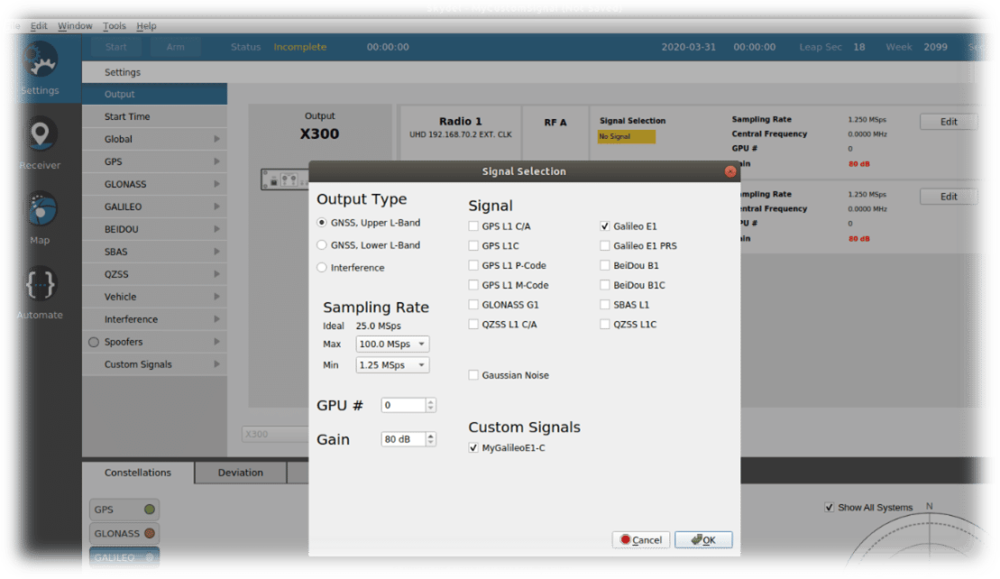Screen dimensions: 1000x579
Task: Enable the GPS L1 C/A signal checkbox
Action: pos(472,226)
